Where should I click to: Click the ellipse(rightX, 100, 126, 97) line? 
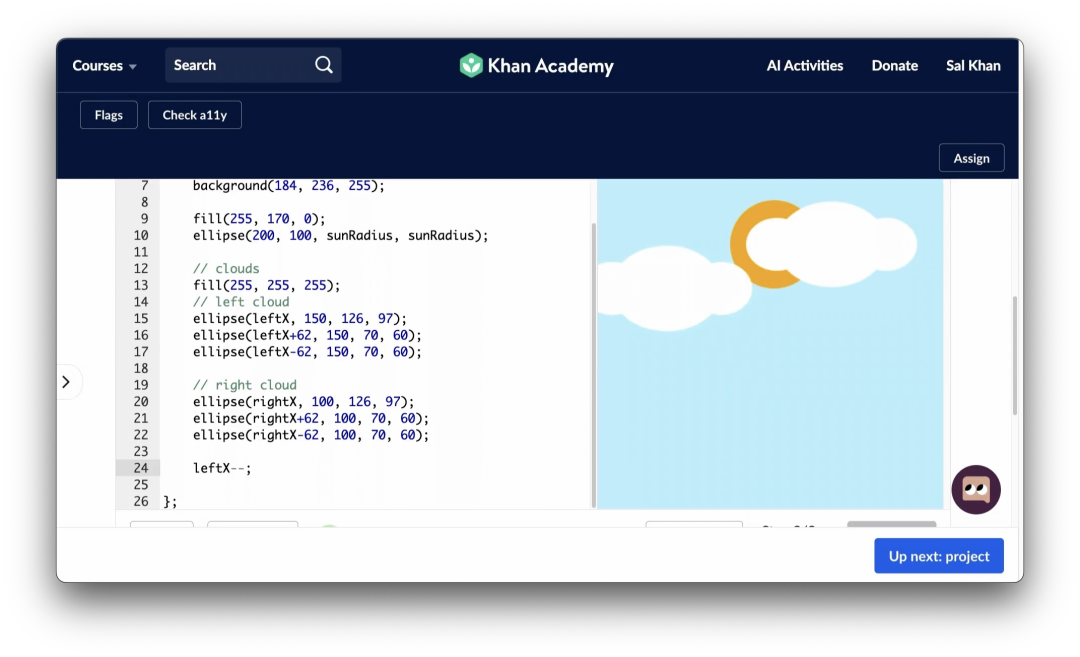click(304, 402)
